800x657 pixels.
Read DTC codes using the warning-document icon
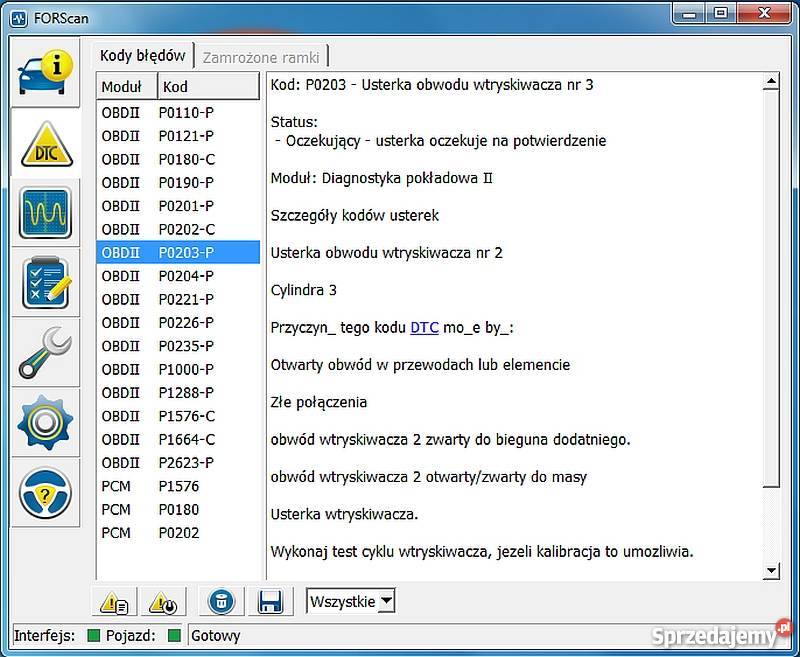114,602
